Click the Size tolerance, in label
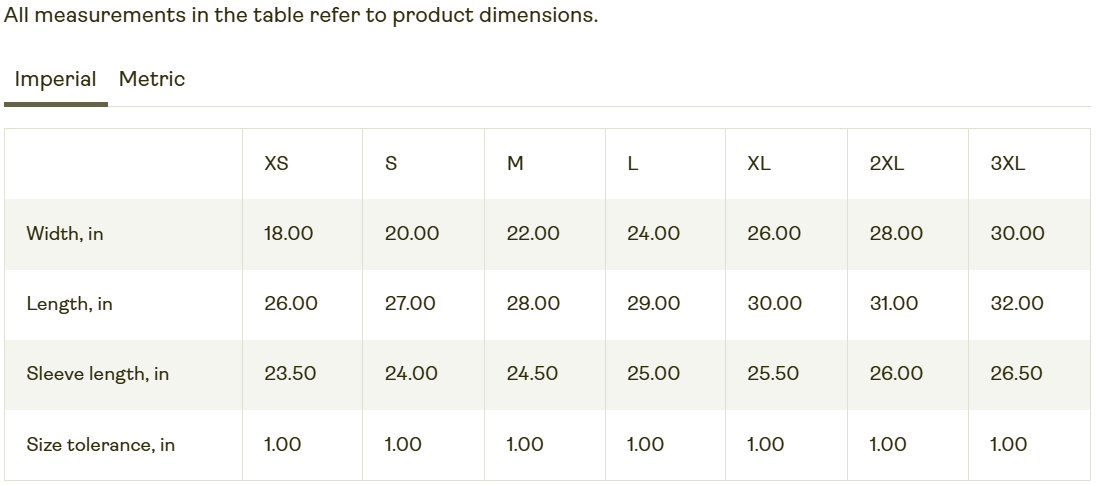The image size is (1097, 485). pyautogui.click(x=101, y=444)
